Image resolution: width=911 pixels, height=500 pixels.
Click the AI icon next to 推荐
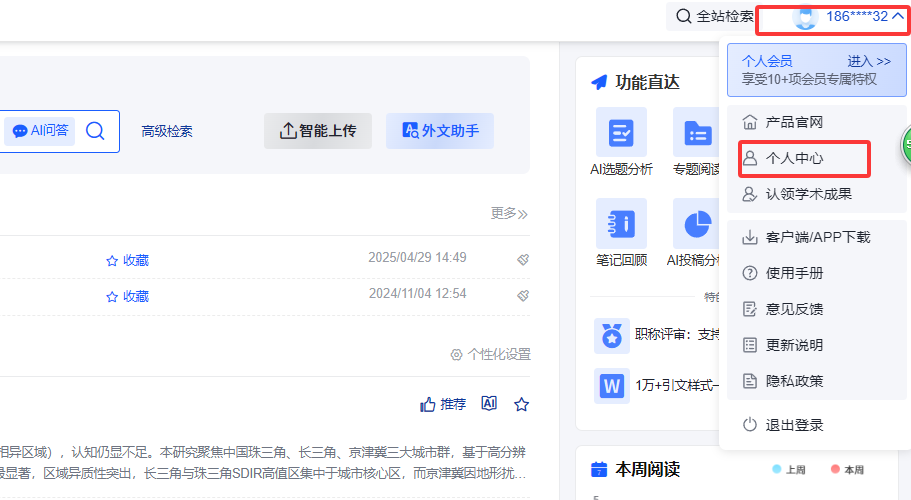pos(489,404)
